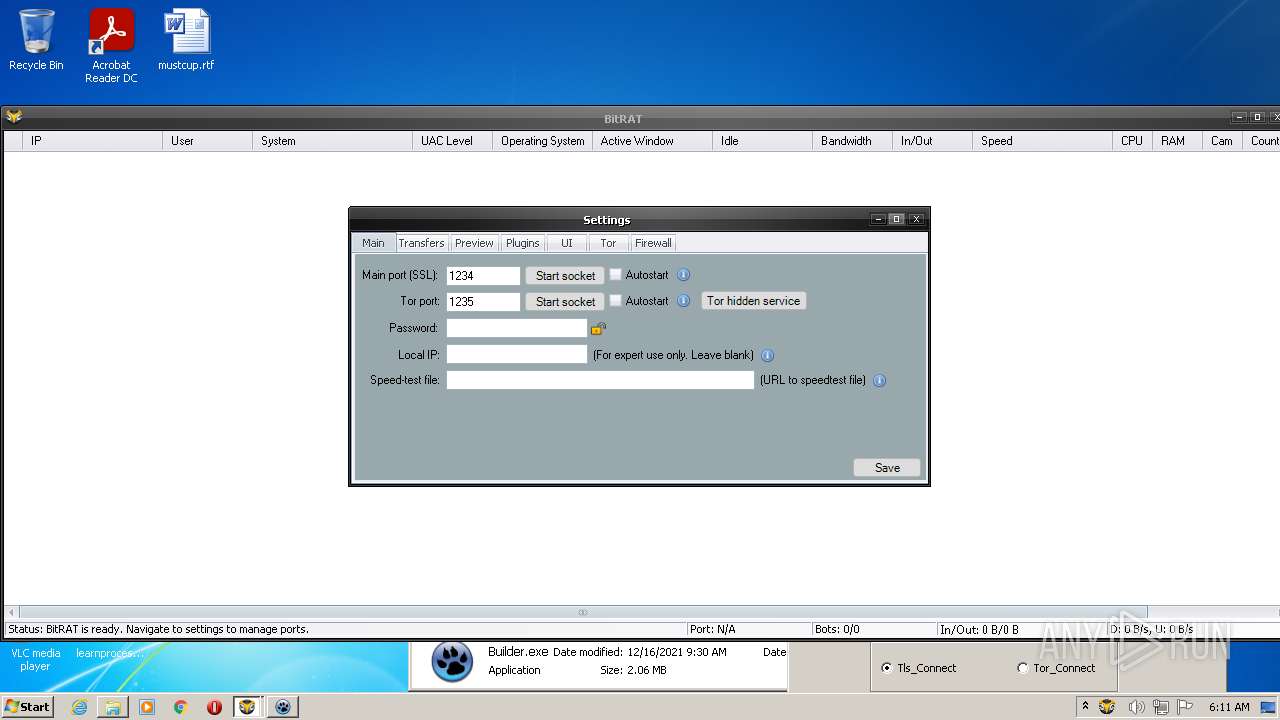Image resolution: width=1280 pixels, height=720 pixels.
Task: Switch to the Main settings tab
Action: tap(373, 243)
